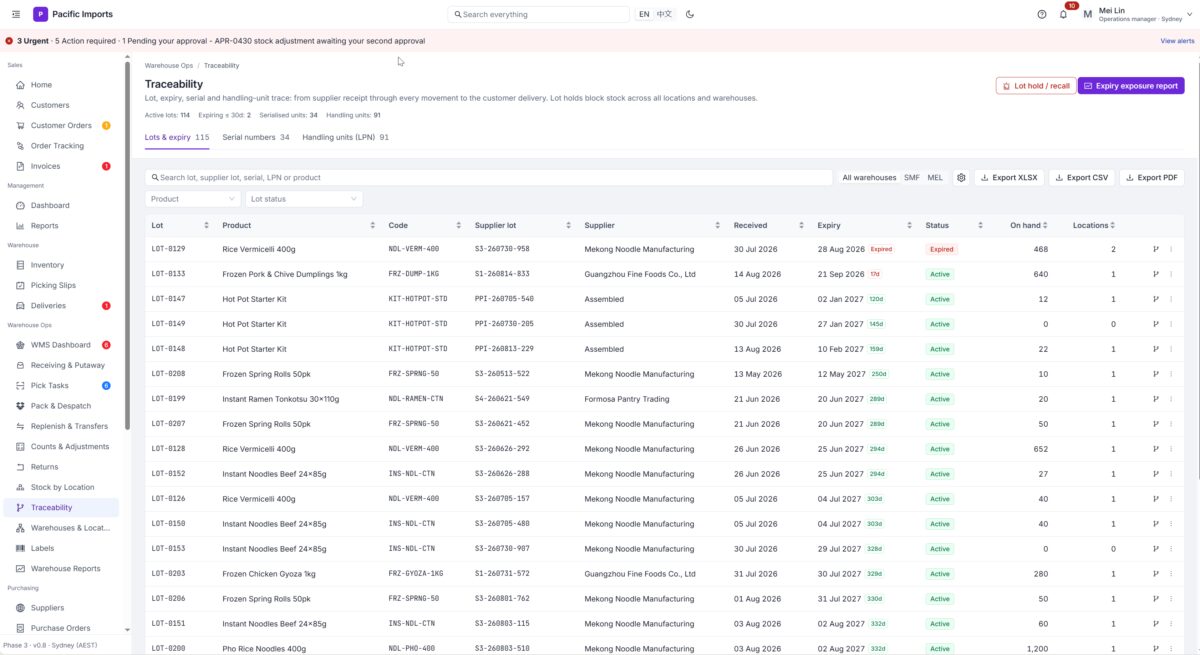Click the Search everything field
This screenshot has height=655, width=1200.
(539, 14)
